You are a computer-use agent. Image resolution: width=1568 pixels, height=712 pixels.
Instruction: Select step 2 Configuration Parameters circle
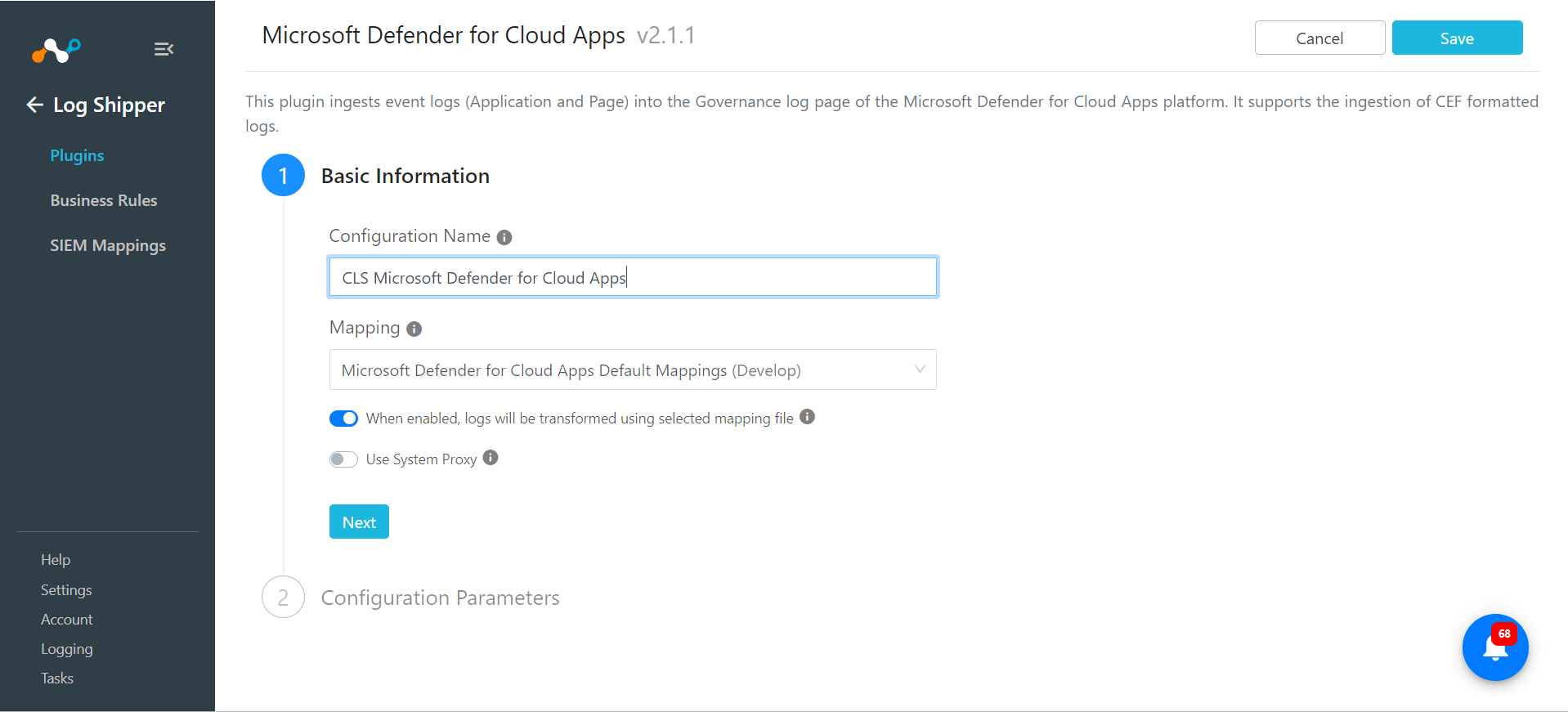[x=283, y=598]
